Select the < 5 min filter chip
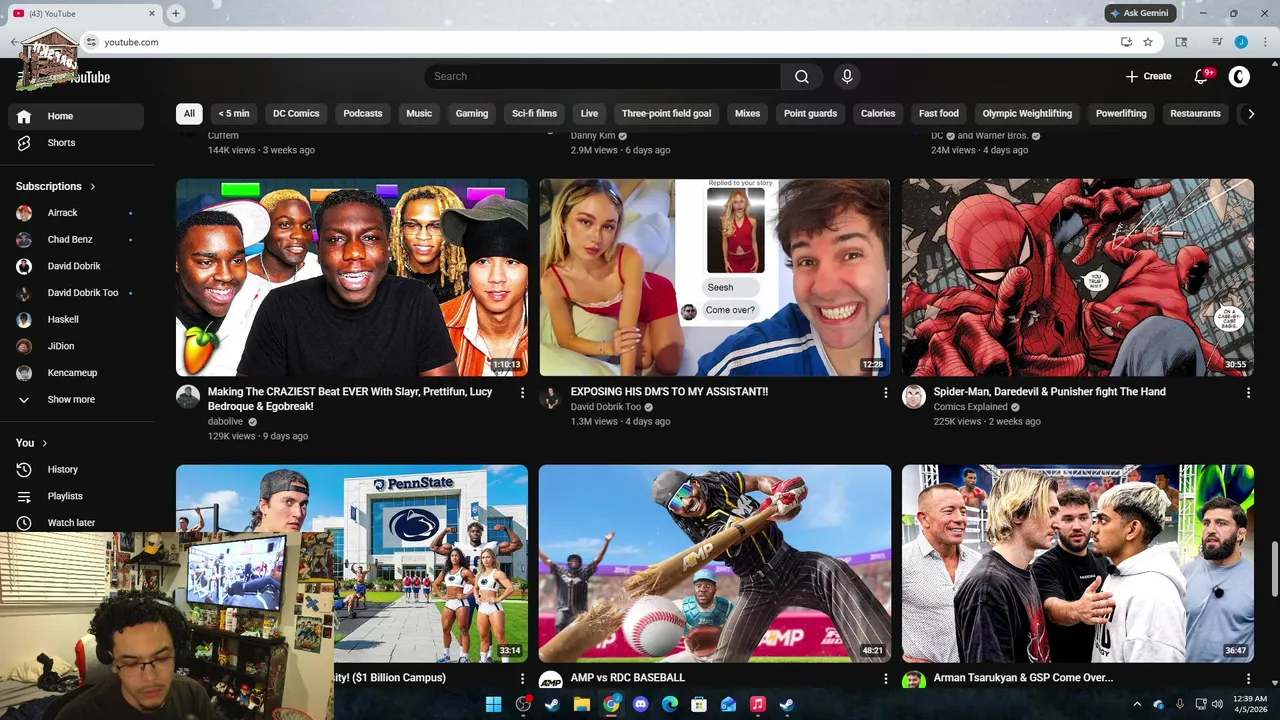1280x720 pixels. point(234,114)
